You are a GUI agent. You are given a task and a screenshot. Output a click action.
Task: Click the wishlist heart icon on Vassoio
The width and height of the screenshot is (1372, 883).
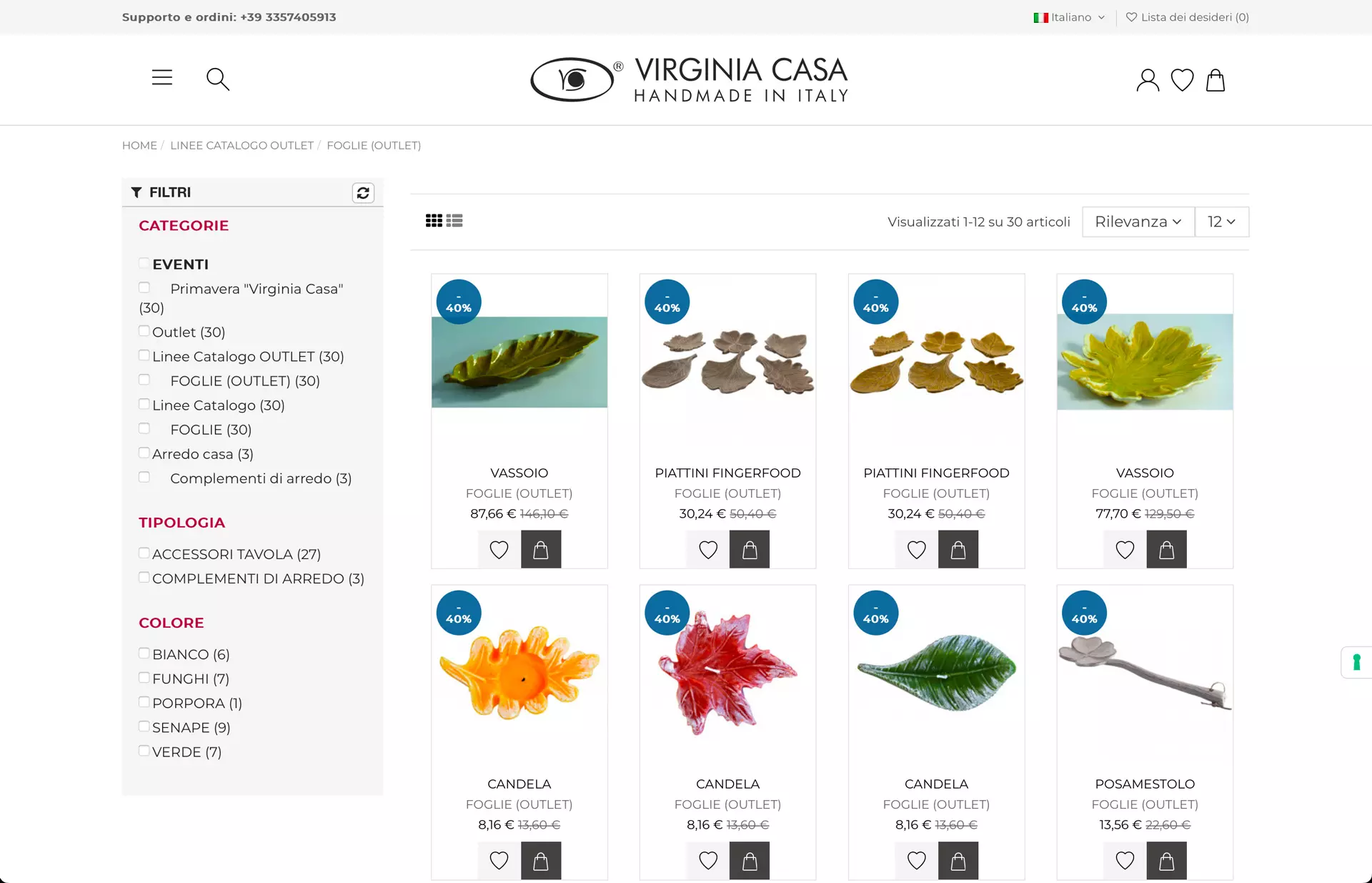(498, 548)
